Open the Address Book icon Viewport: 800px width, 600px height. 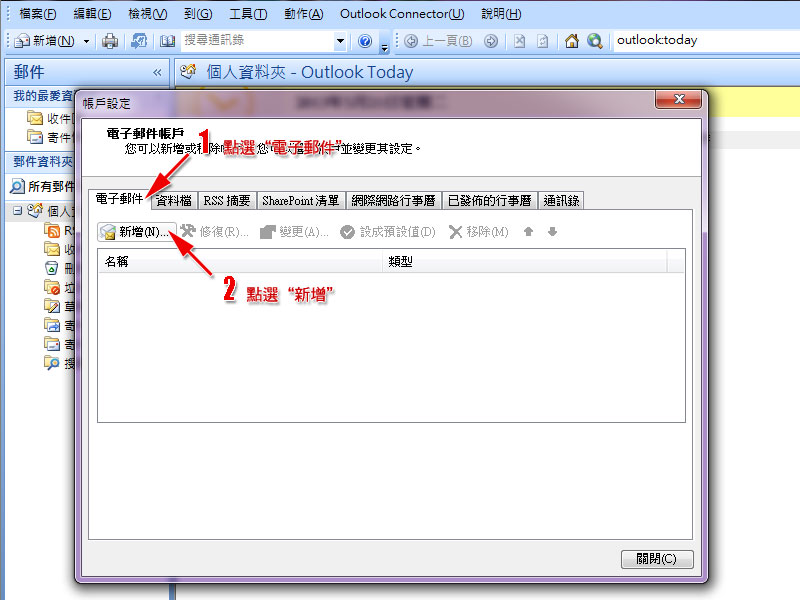(x=167, y=41)
